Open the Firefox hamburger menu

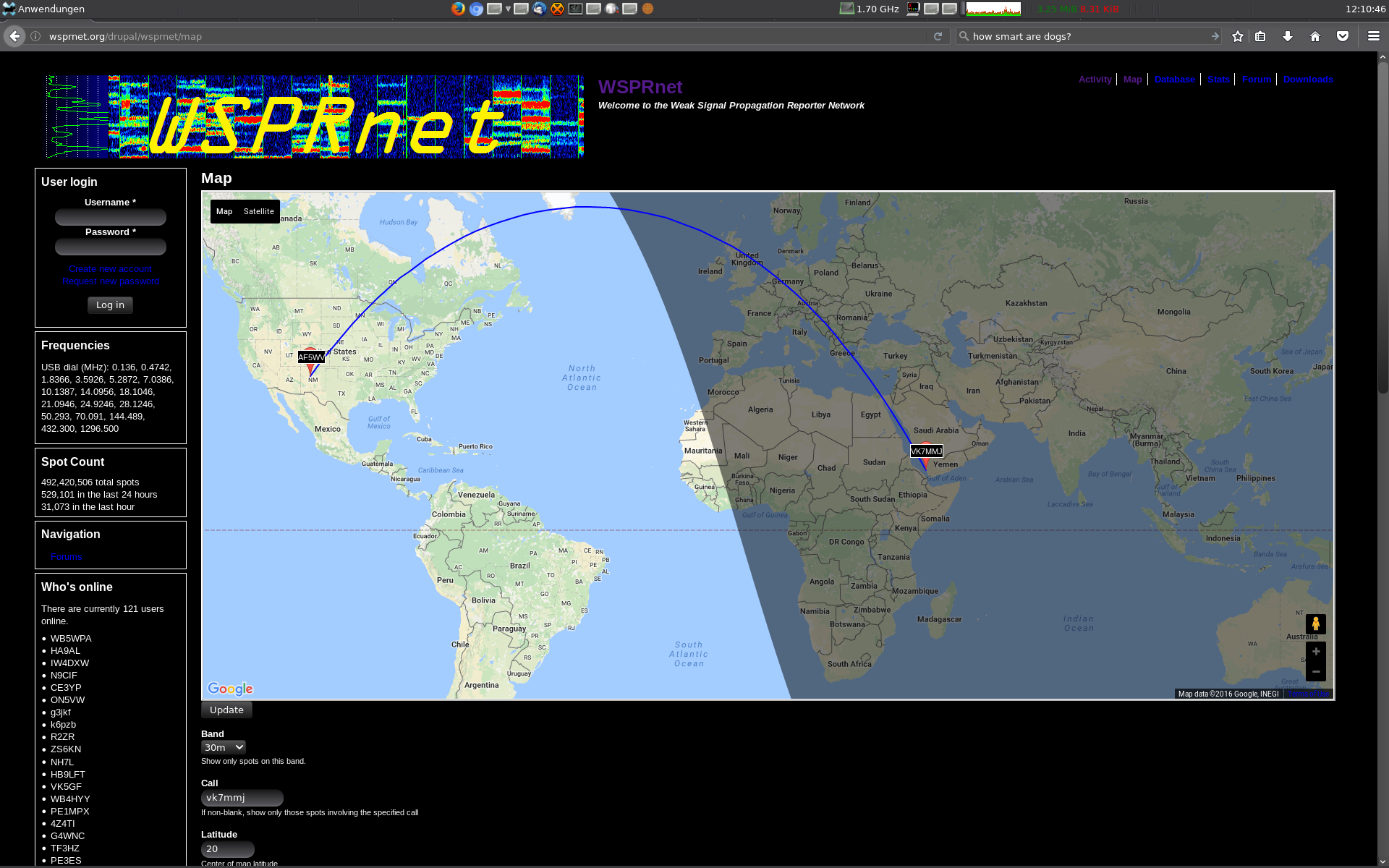(x=1374, y=36)
